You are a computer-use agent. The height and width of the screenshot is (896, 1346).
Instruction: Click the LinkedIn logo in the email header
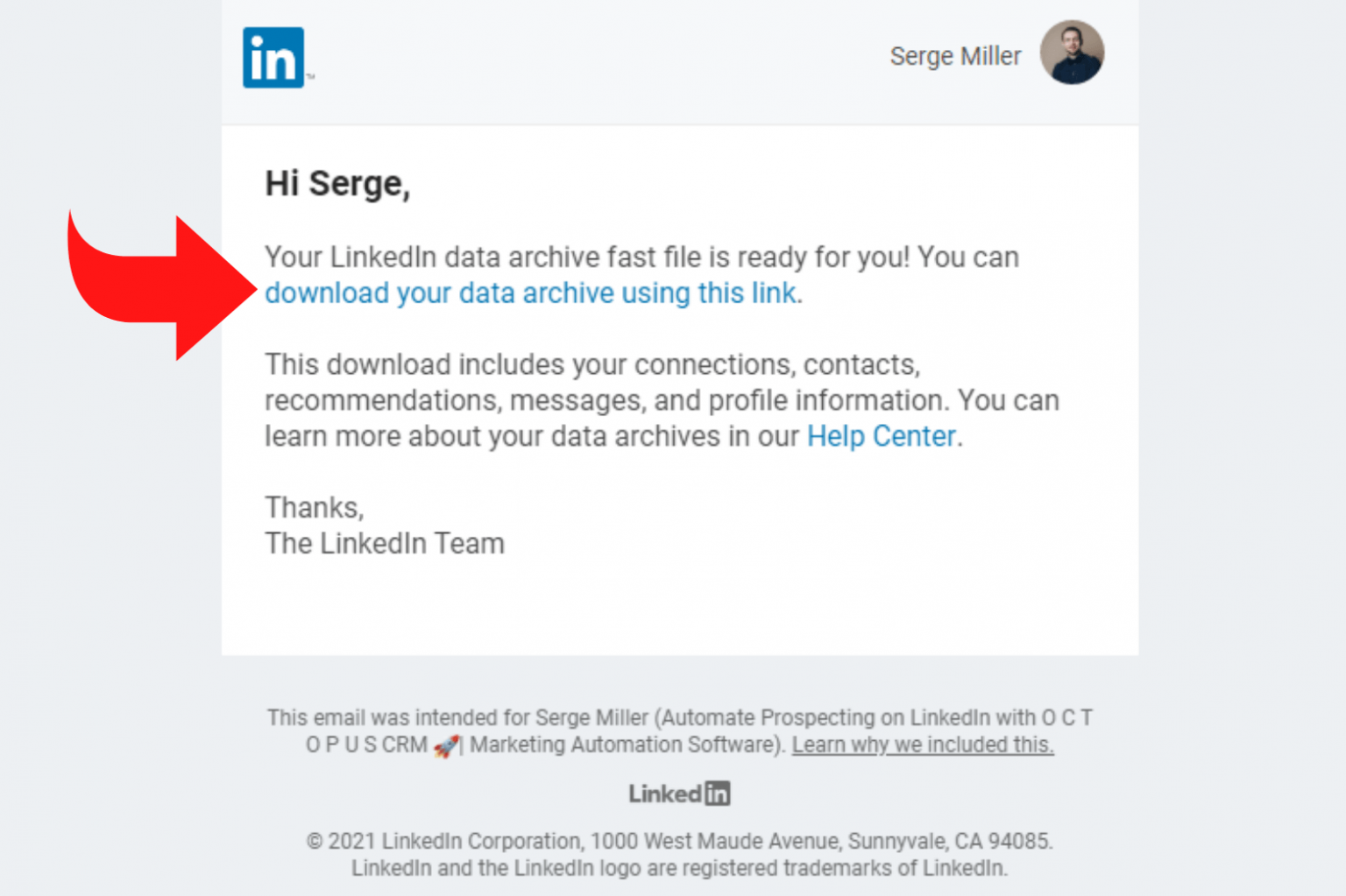click(x=273, y=54)
